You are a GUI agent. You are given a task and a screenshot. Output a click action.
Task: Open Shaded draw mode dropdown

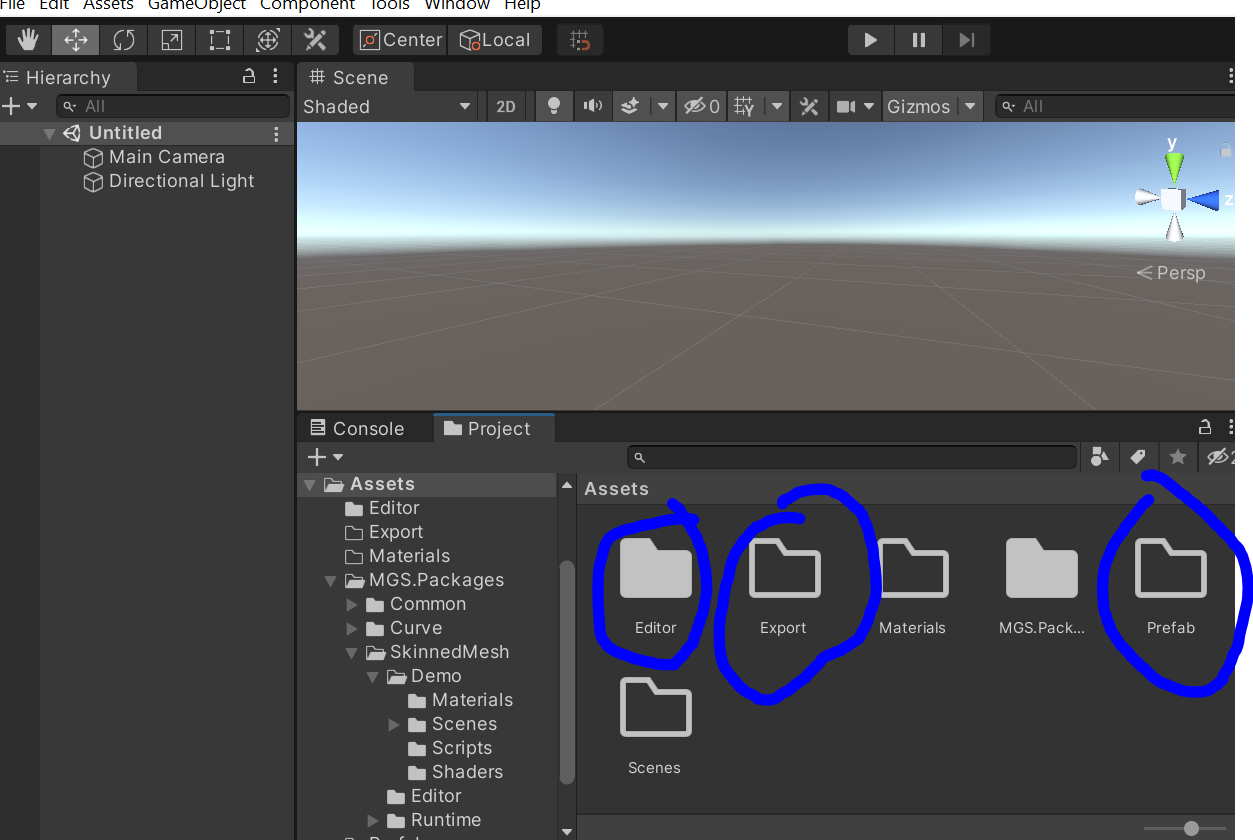[x=387, y=106]
